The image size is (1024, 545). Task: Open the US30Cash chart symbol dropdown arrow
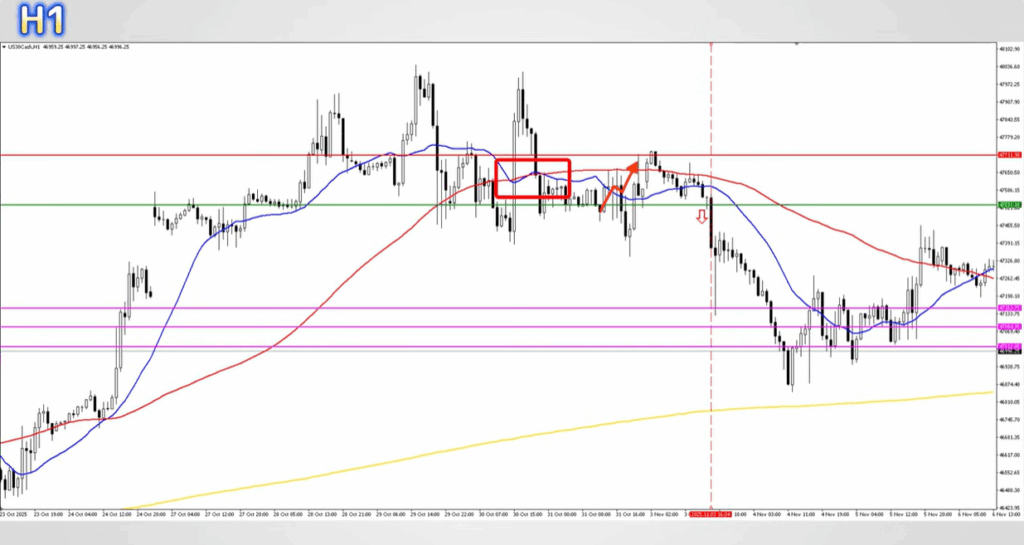4,47
